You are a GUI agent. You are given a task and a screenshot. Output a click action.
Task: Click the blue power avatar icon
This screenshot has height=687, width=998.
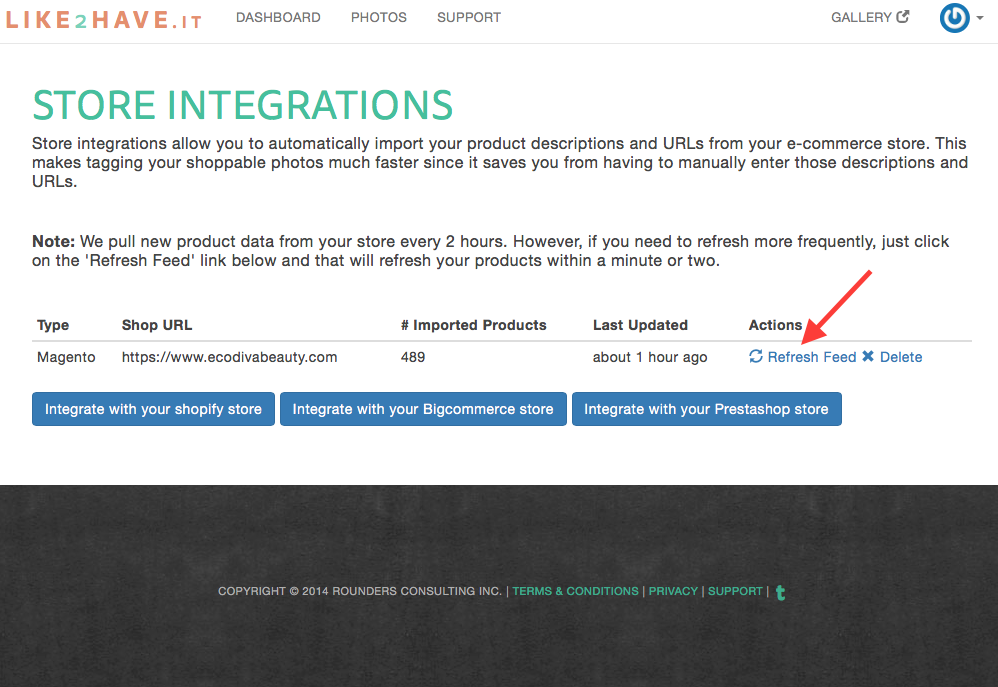coord(954,18)
